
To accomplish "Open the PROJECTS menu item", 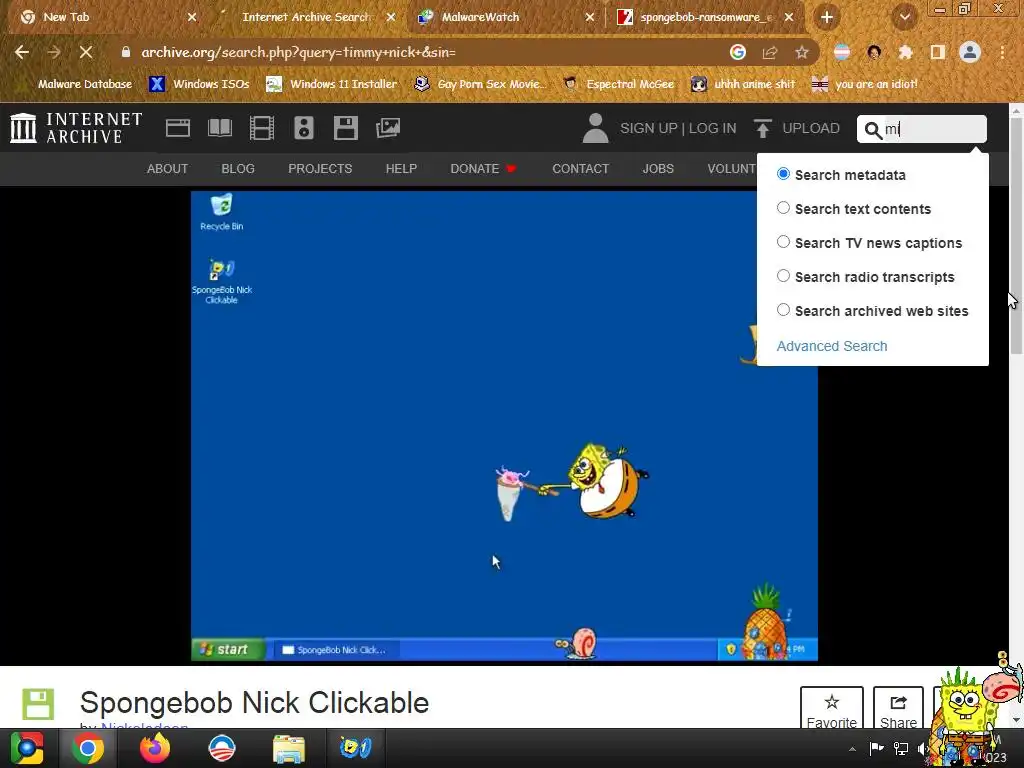I will point(320,168).
